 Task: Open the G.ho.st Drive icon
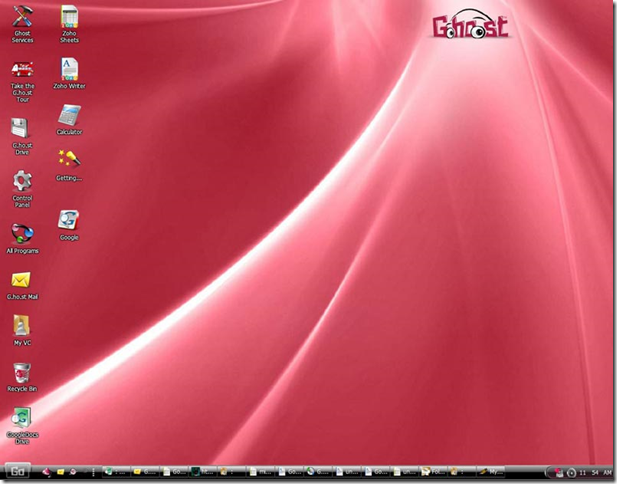(22, 137)
